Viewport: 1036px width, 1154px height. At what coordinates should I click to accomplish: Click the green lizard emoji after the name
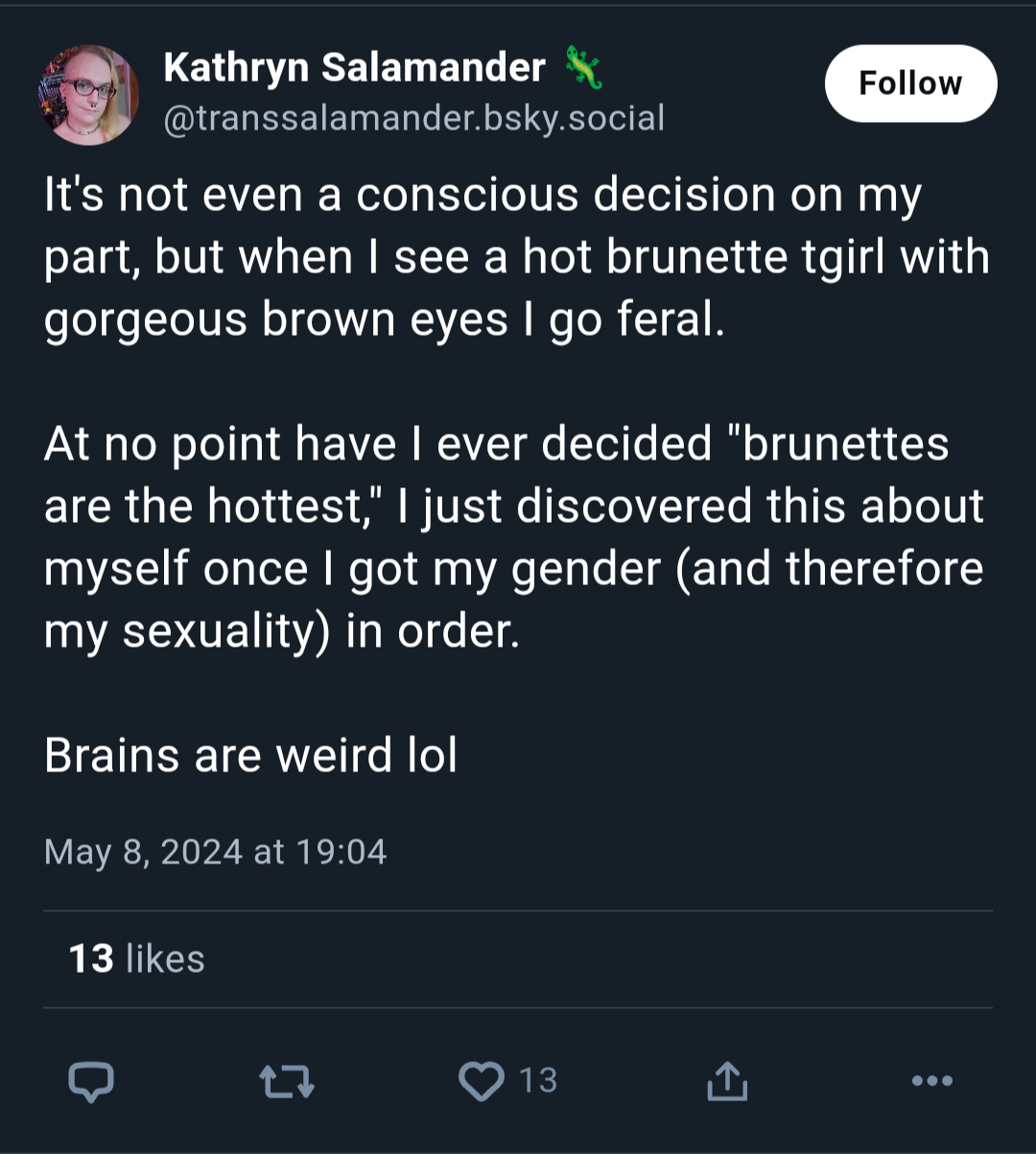583,67
